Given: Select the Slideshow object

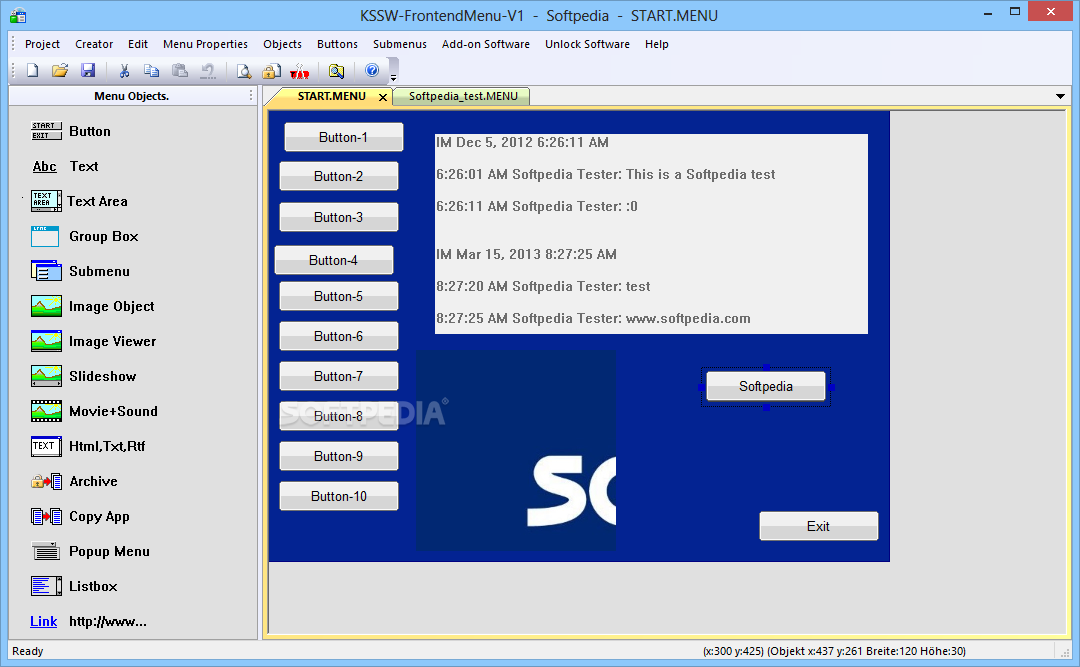Looking at the screenshot, I should pyautogui.click(x=83, y=376).
